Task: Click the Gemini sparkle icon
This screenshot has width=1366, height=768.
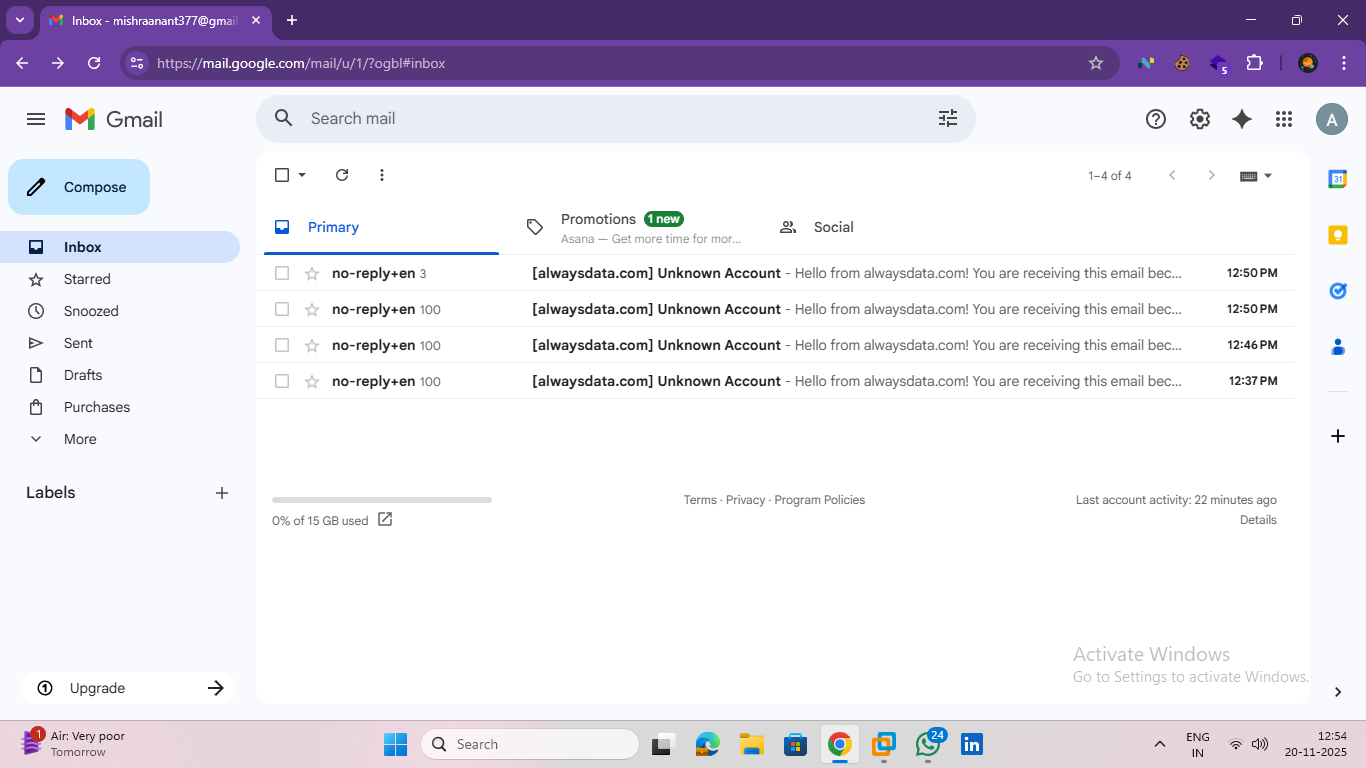Action: tap(1241, 119)
